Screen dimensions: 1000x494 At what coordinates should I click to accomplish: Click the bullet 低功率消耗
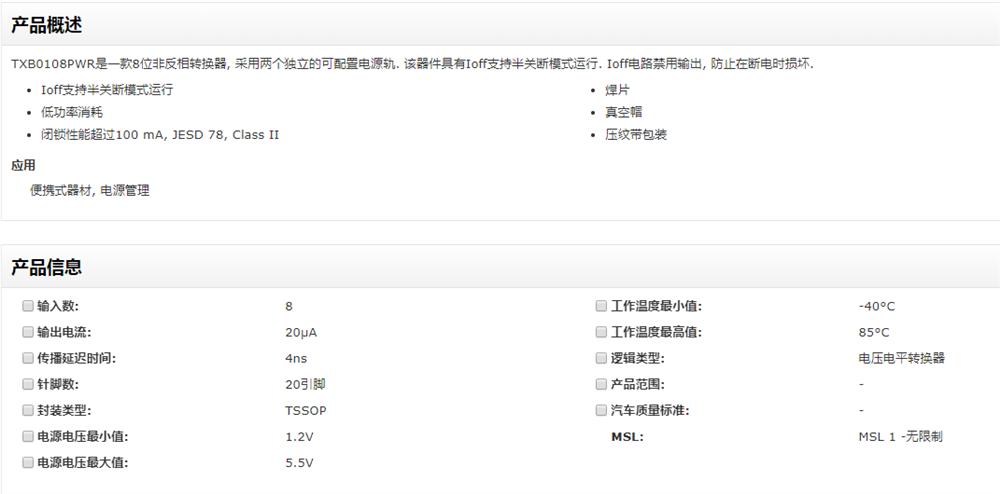(x=72, y=112)
